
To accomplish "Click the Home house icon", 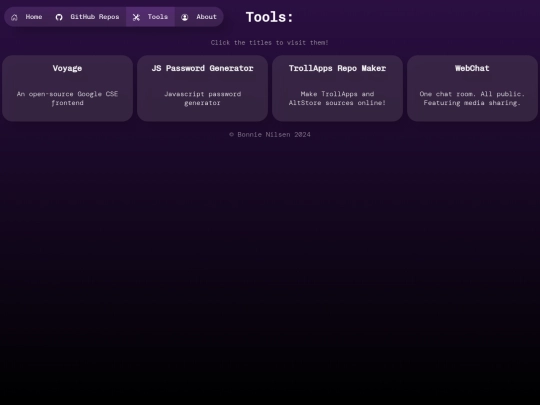I will click(14, 17).
